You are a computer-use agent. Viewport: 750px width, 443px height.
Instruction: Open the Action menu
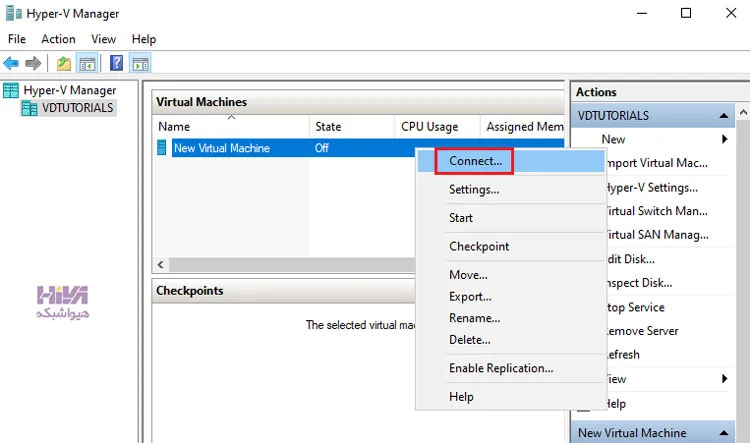point(58,39)
